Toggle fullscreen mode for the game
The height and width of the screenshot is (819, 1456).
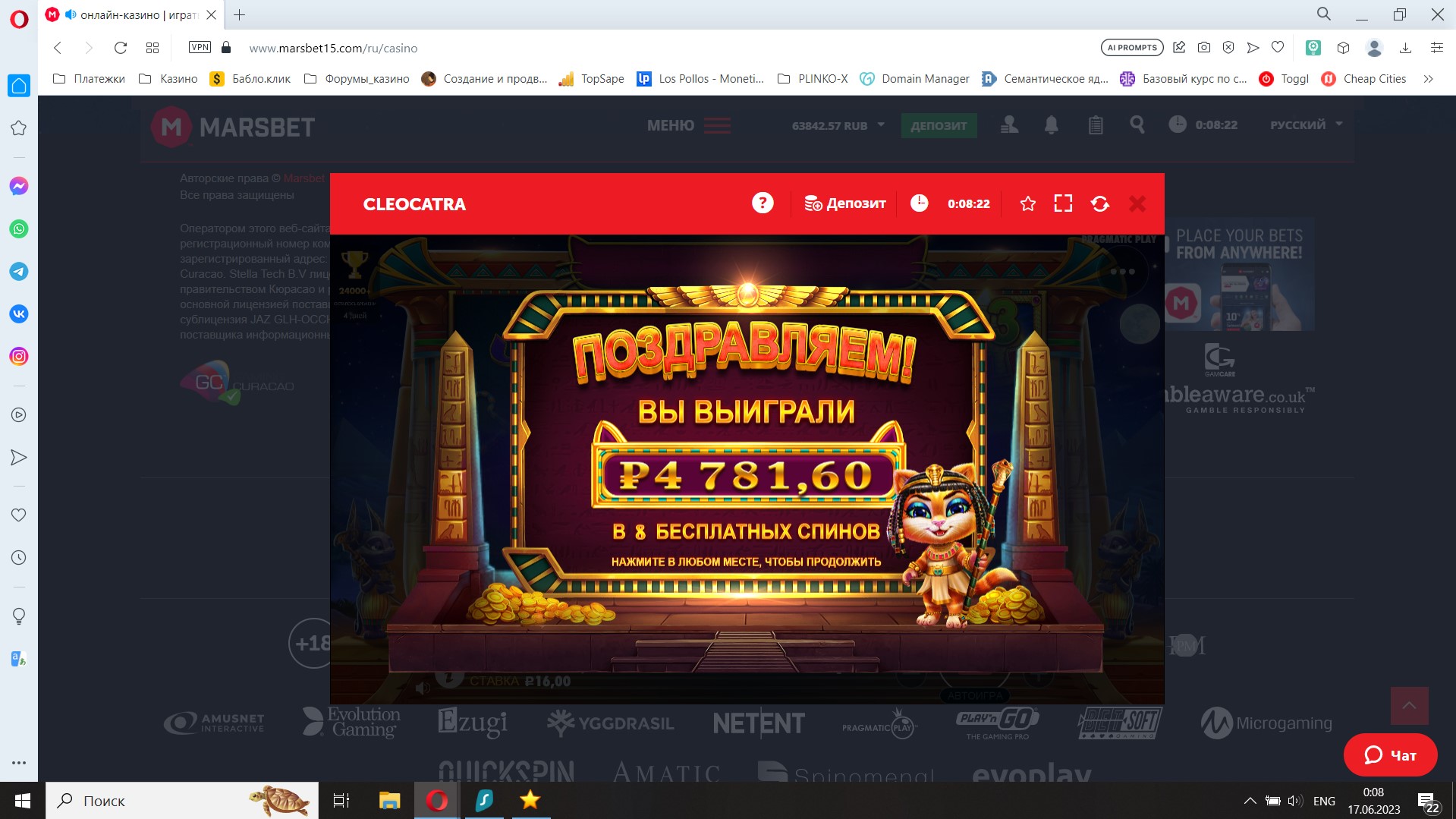pyautogui.click(x=1063, y=203)
